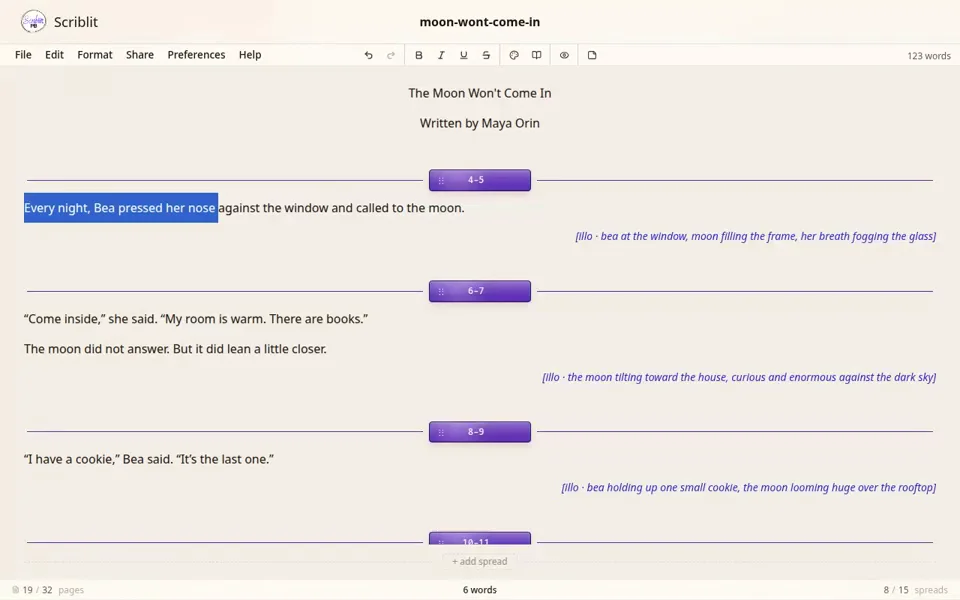Open the File menu
960x600 pixels.
(x=23, y=54)
